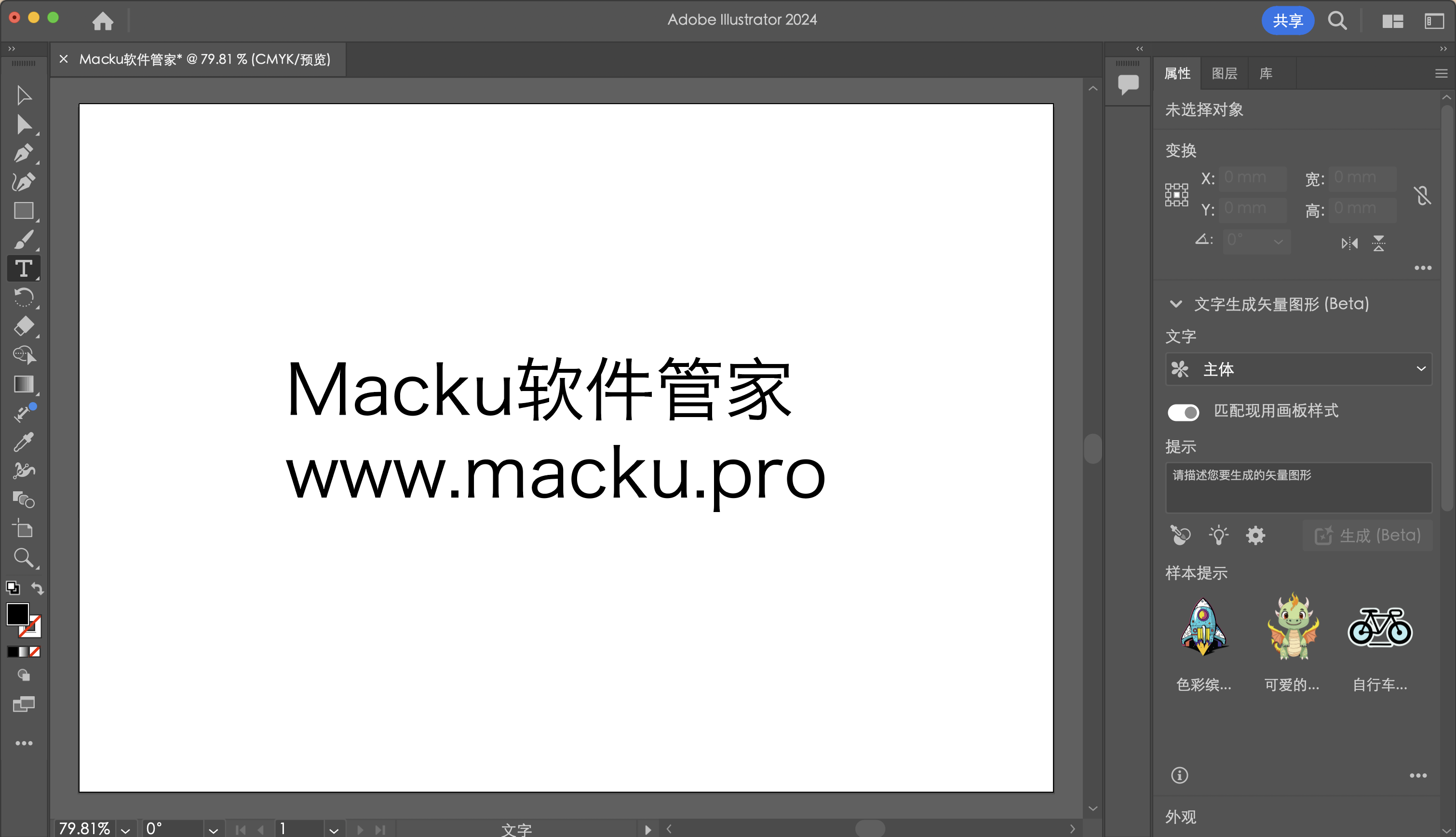Select the Macku软件管家 document tab
The width and height of the screenshot is (1456, 837).
[x=204, y=59]
